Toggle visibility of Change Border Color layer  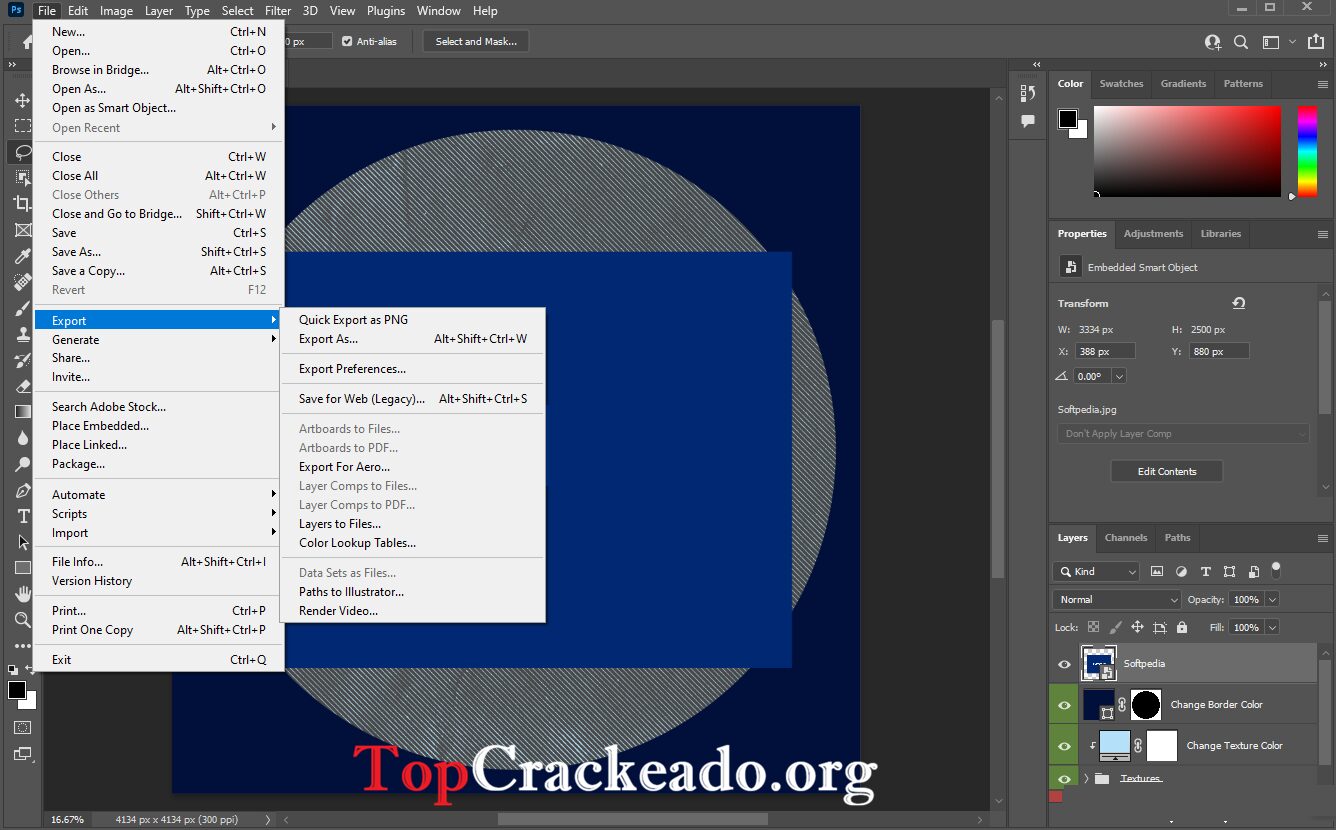(x=1063, y=705)
